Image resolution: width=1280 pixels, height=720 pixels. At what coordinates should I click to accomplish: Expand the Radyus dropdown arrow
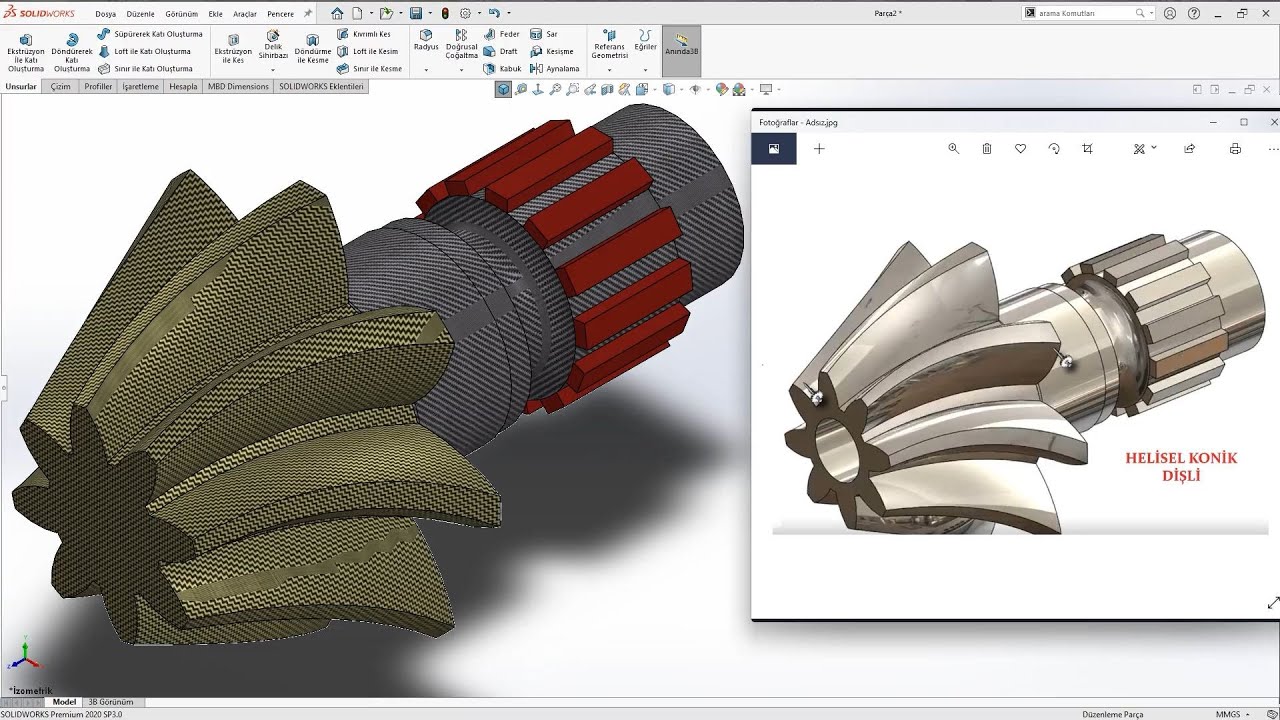point(426,70)
